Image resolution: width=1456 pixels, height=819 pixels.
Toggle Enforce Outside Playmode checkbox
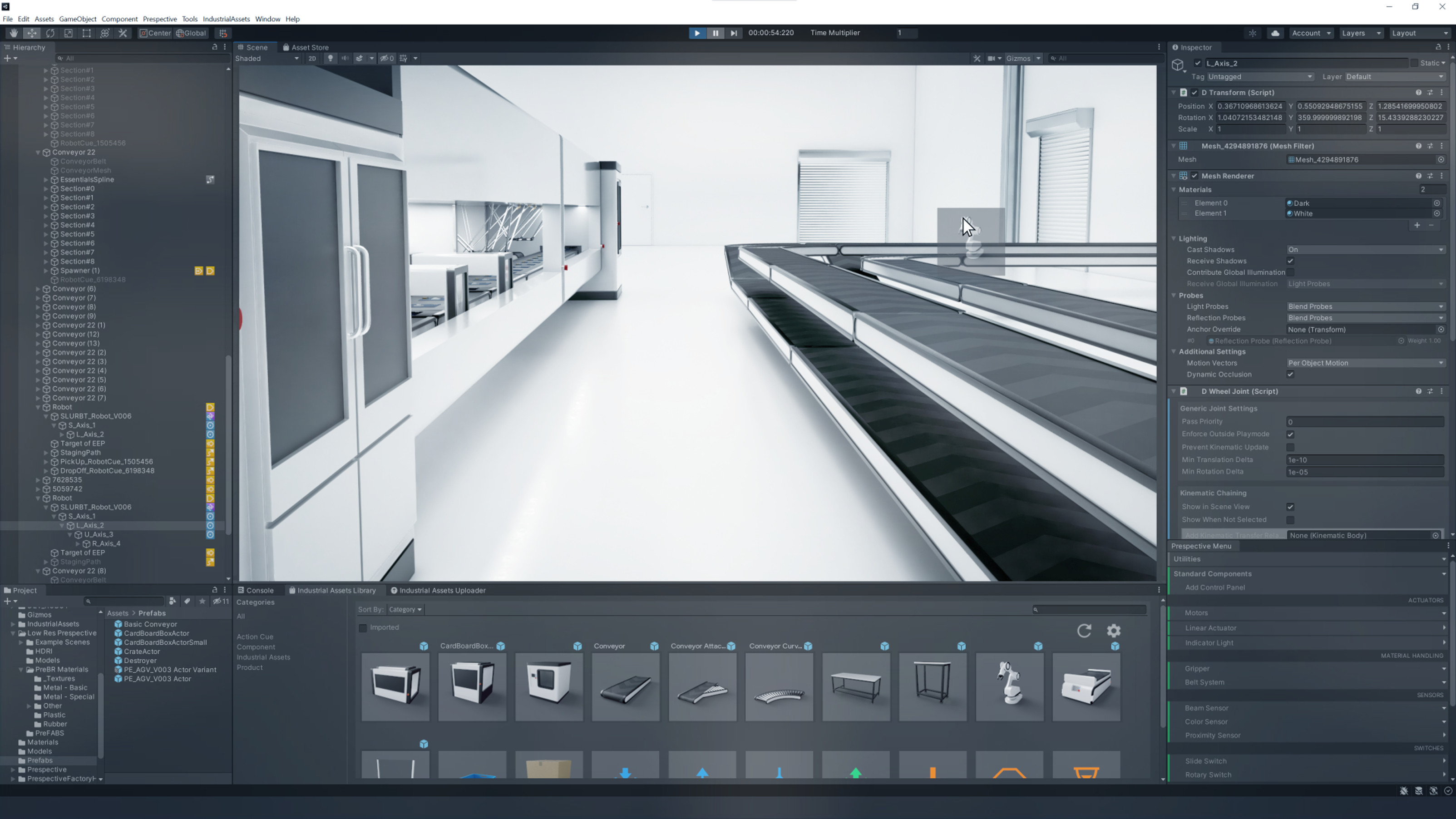pyautogui.click(x=1290, y=434)
